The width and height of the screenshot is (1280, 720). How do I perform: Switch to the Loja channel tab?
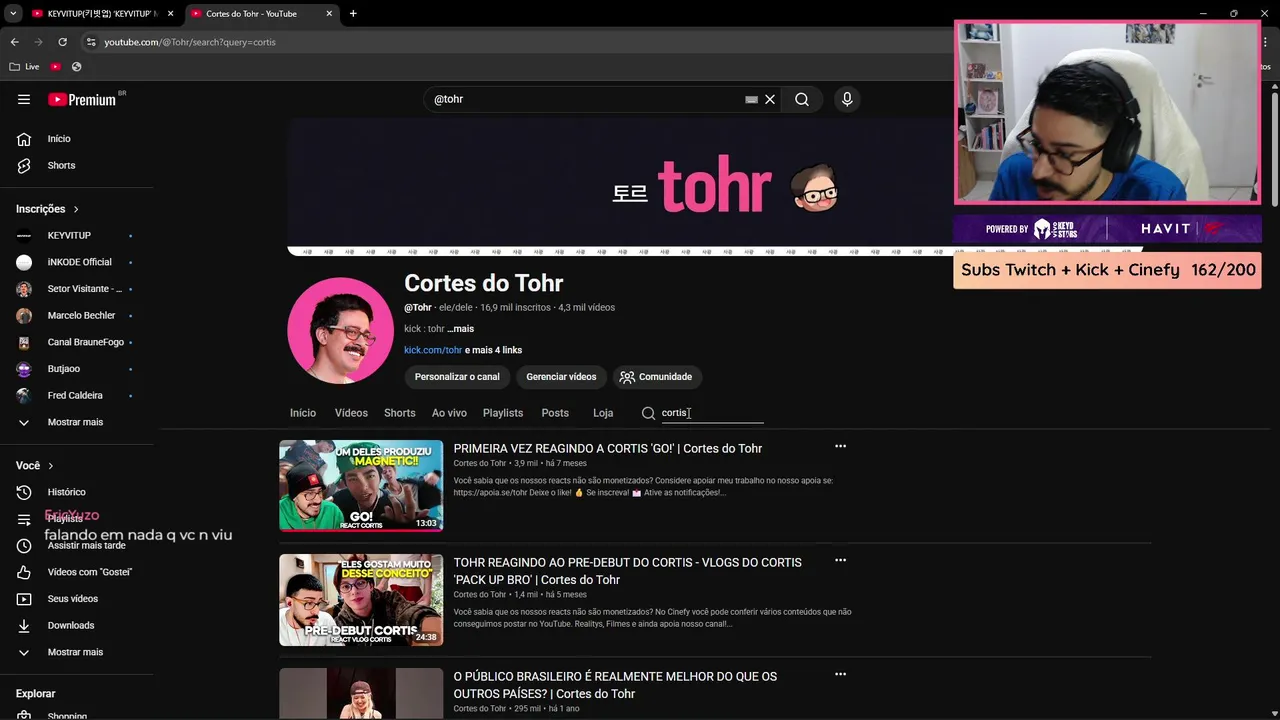603,413
